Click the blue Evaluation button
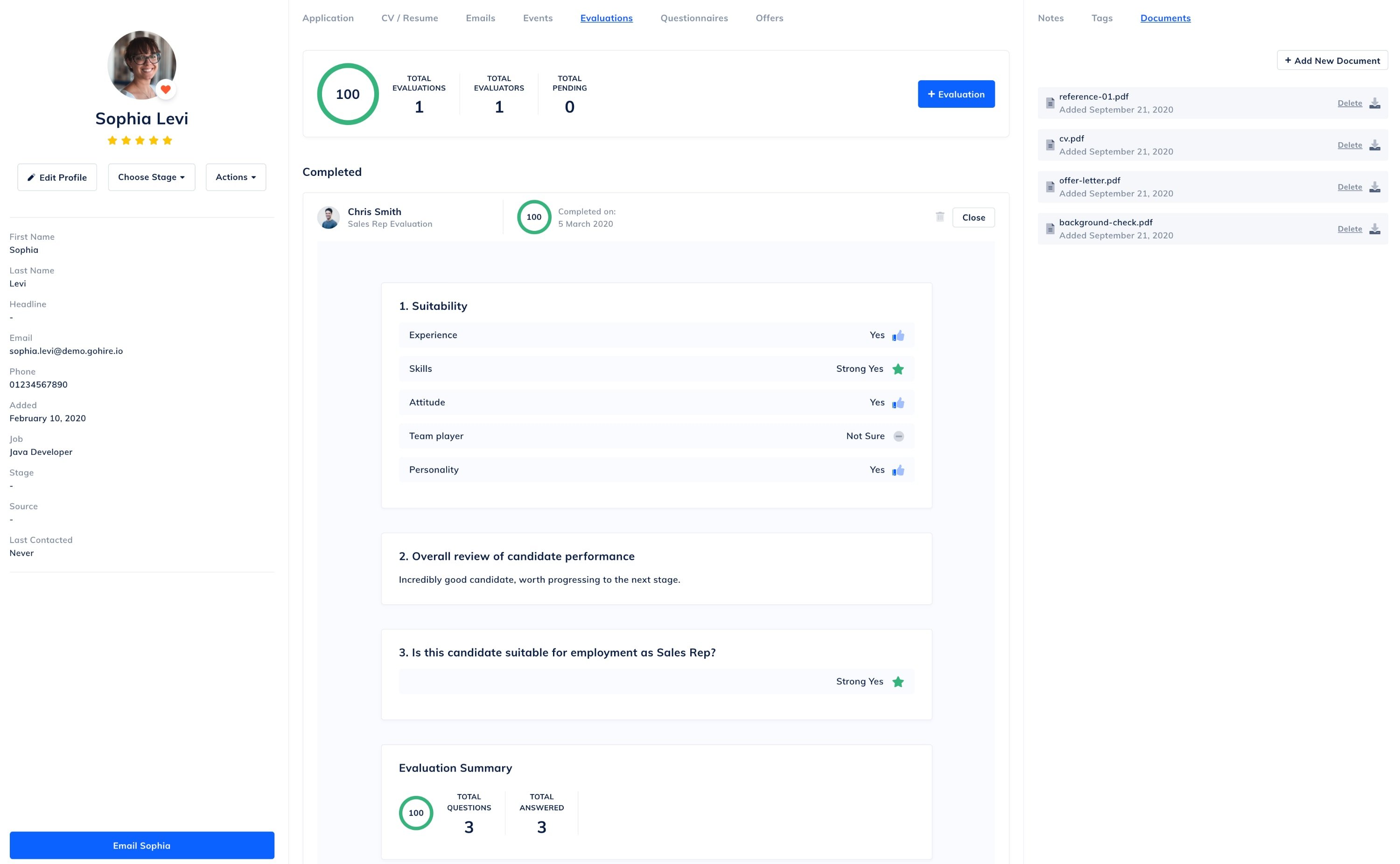Viewport: 1400px width, 864px height. (955, 94)
